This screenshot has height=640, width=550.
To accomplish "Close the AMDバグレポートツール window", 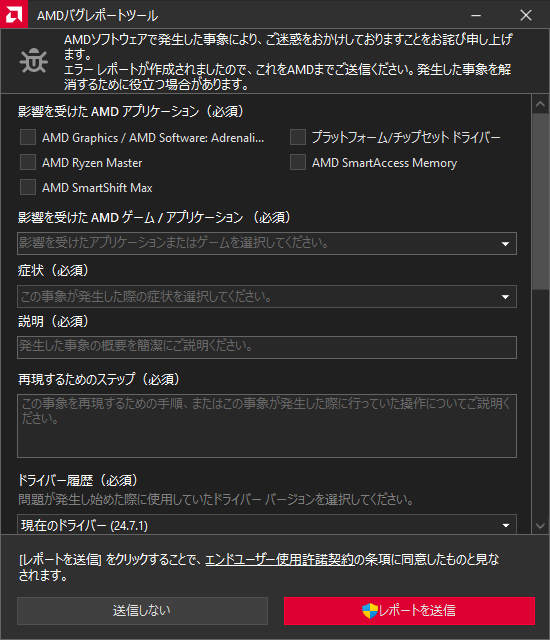I will tap(526, 15).
